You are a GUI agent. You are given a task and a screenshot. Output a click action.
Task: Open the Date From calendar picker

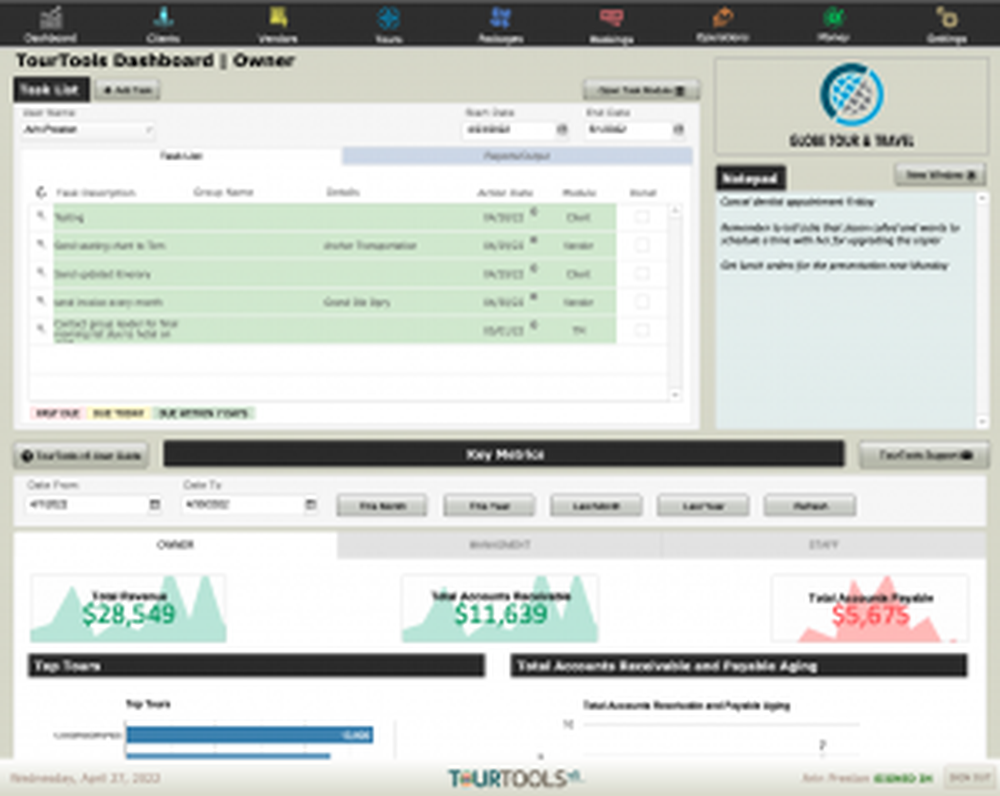(153, 505)
